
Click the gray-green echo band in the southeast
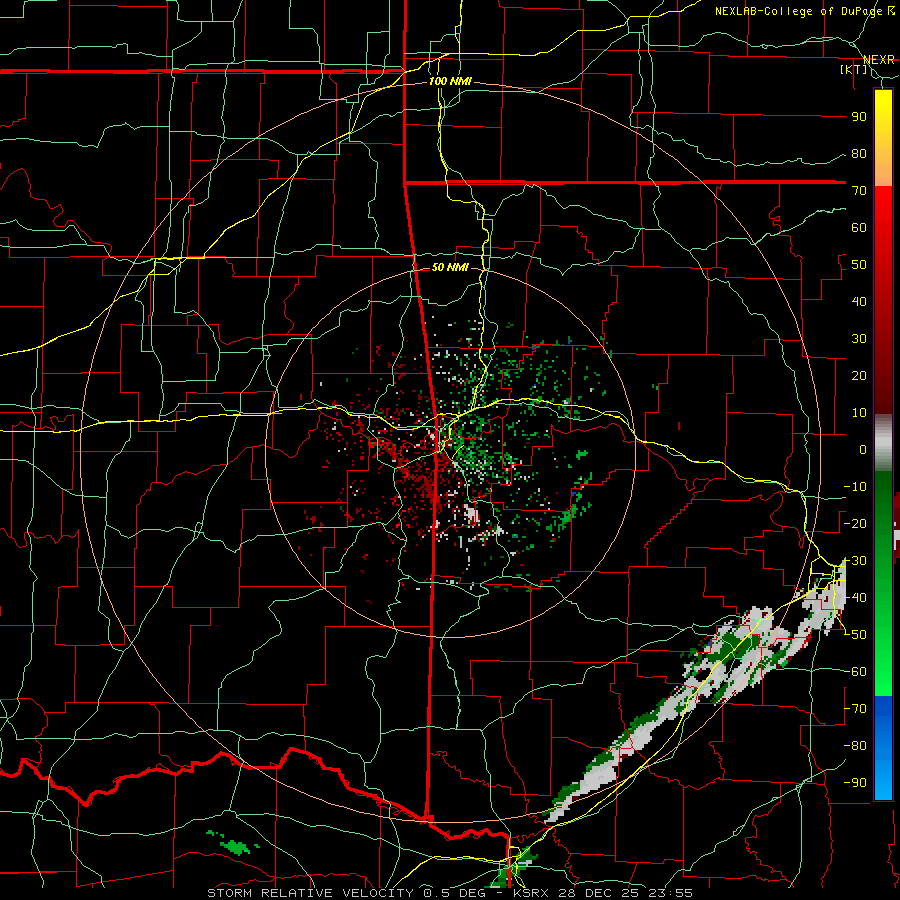(x=695, y=692)
